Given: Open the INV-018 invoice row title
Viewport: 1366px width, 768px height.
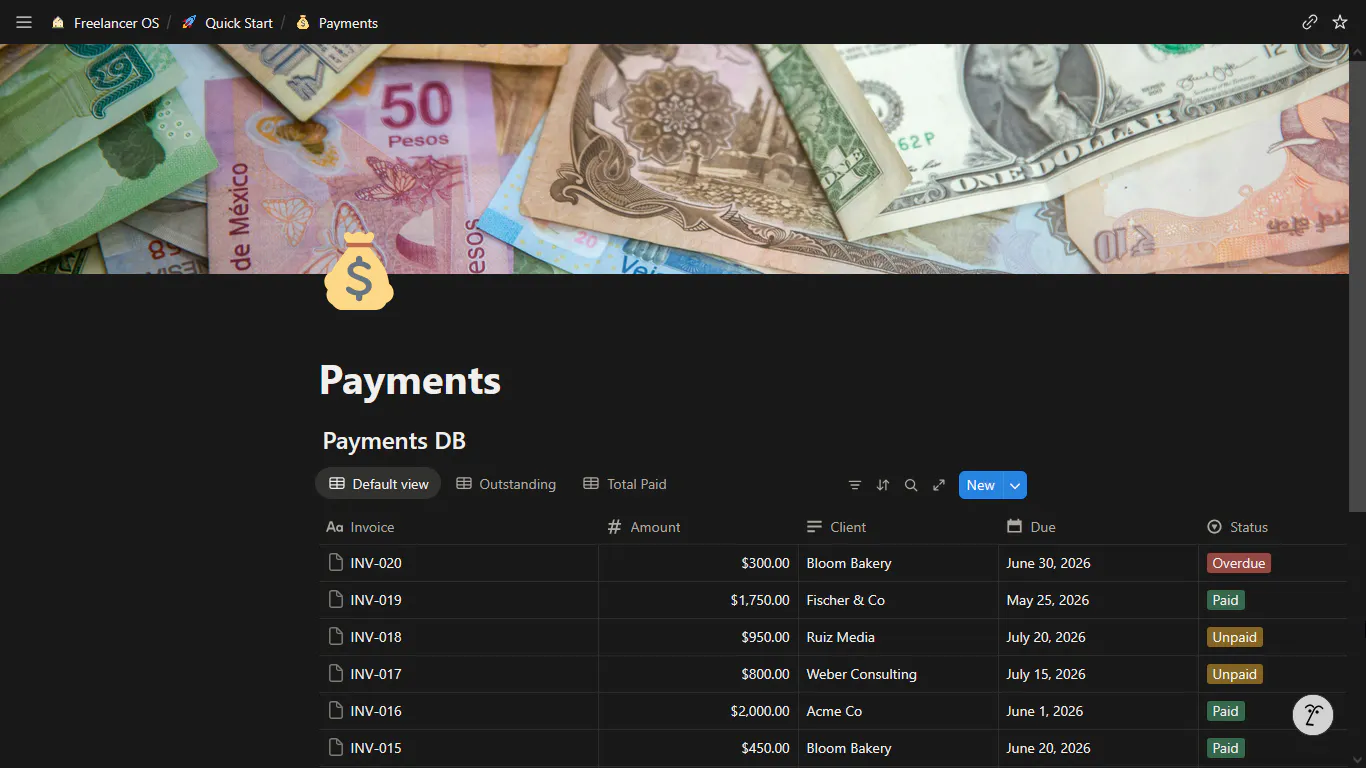Looking at the screenshot, I should point(376,637).
